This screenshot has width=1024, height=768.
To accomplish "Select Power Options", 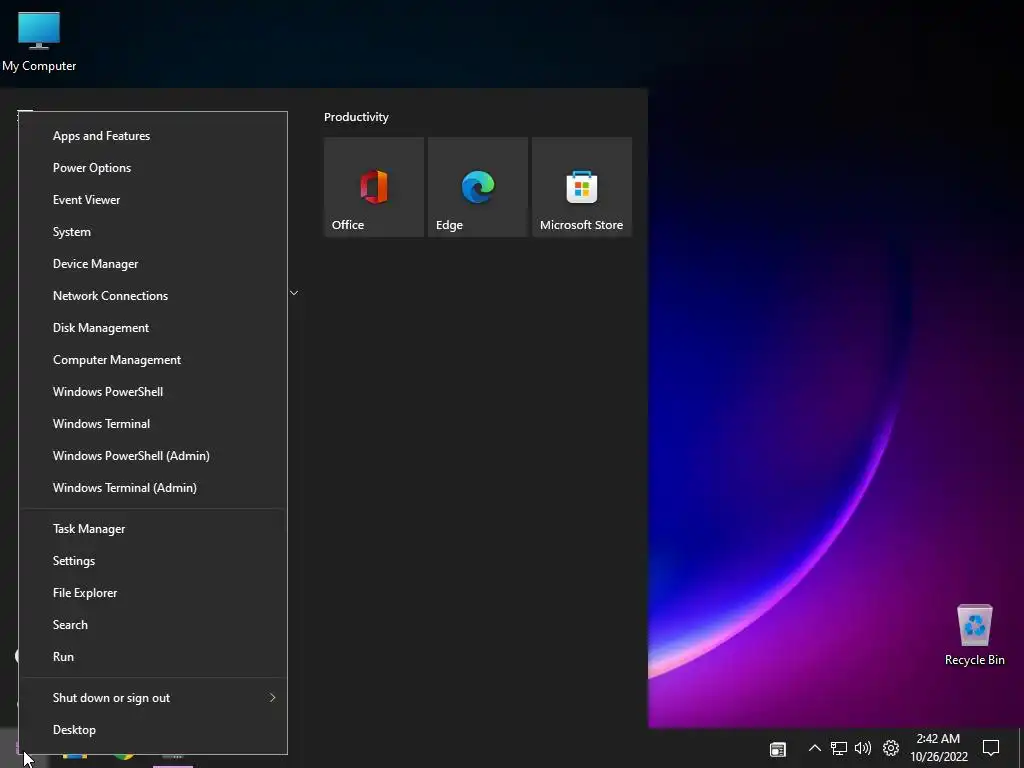I will (153, 168).
